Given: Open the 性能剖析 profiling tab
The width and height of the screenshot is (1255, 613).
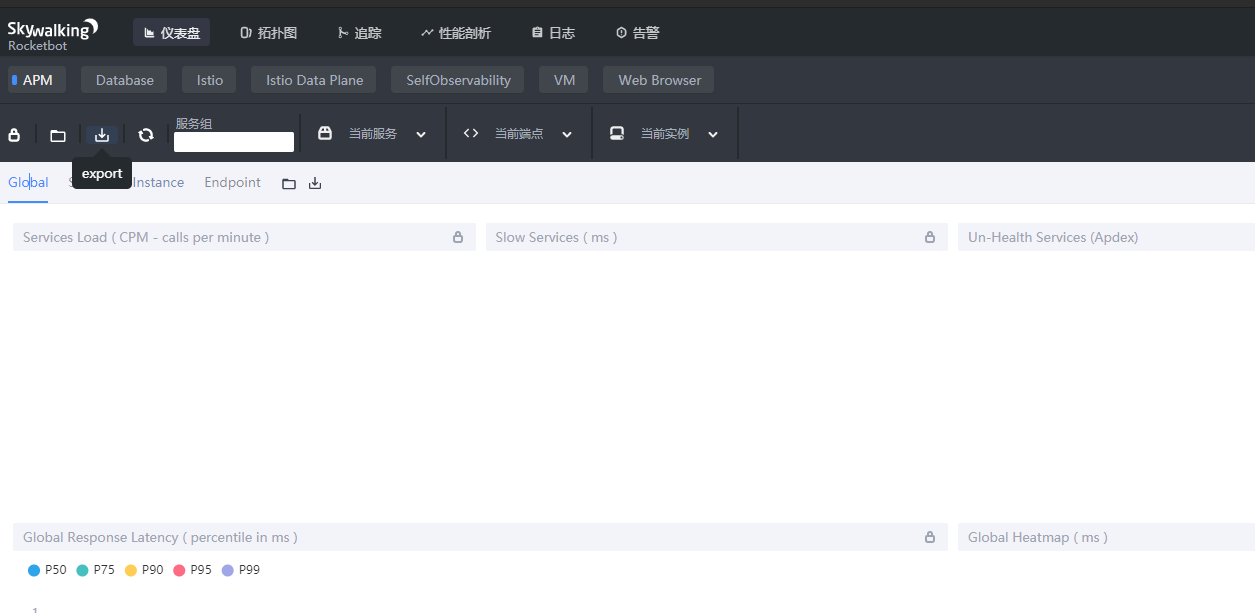Looking at the screenshot, I should 456,33.
